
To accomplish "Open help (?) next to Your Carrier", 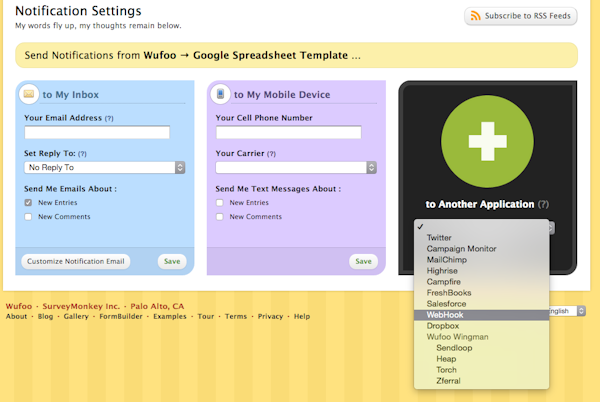I will click(x=271, y=154).
